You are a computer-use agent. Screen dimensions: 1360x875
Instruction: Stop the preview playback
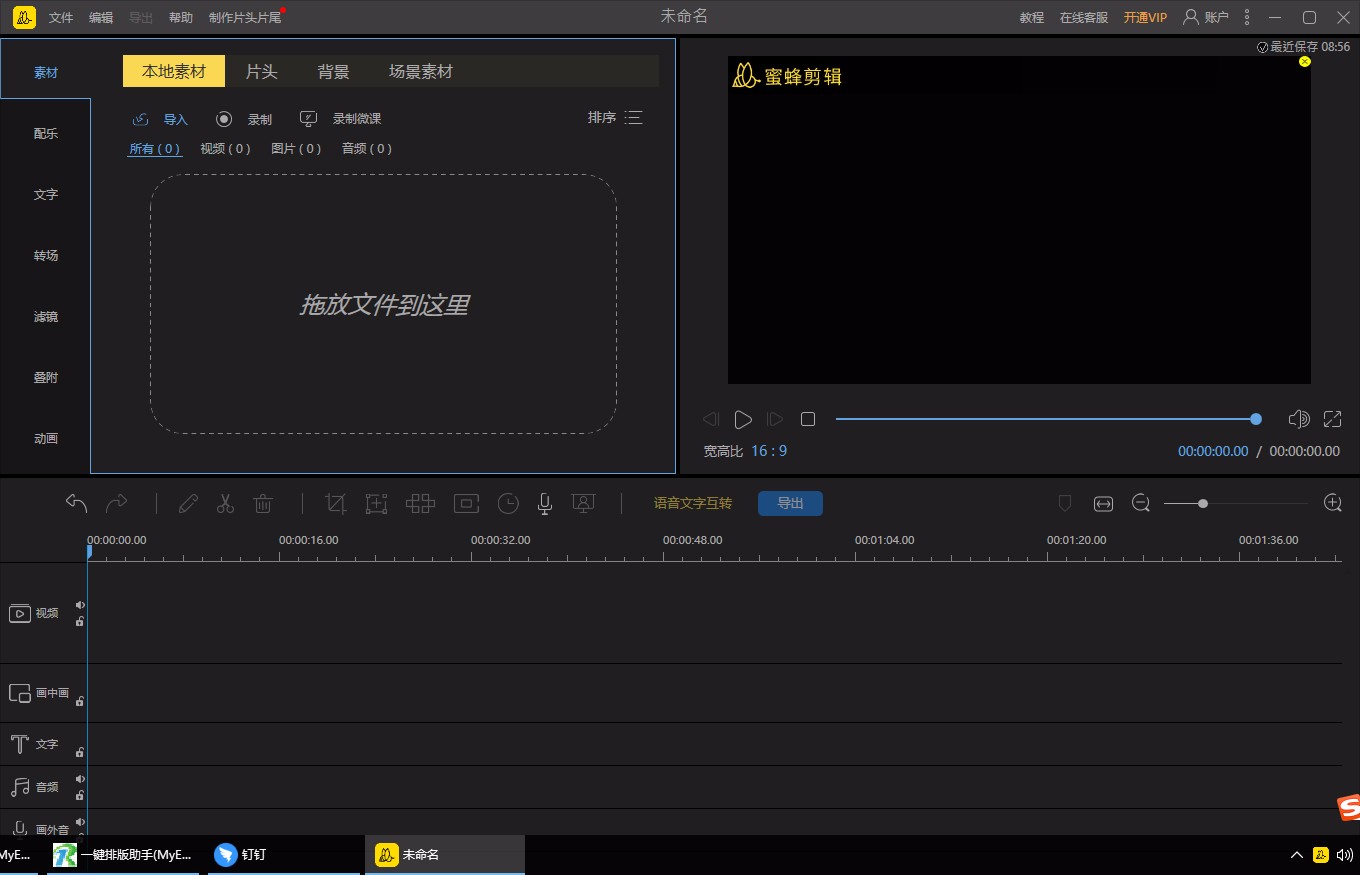[x=808, y=419]
